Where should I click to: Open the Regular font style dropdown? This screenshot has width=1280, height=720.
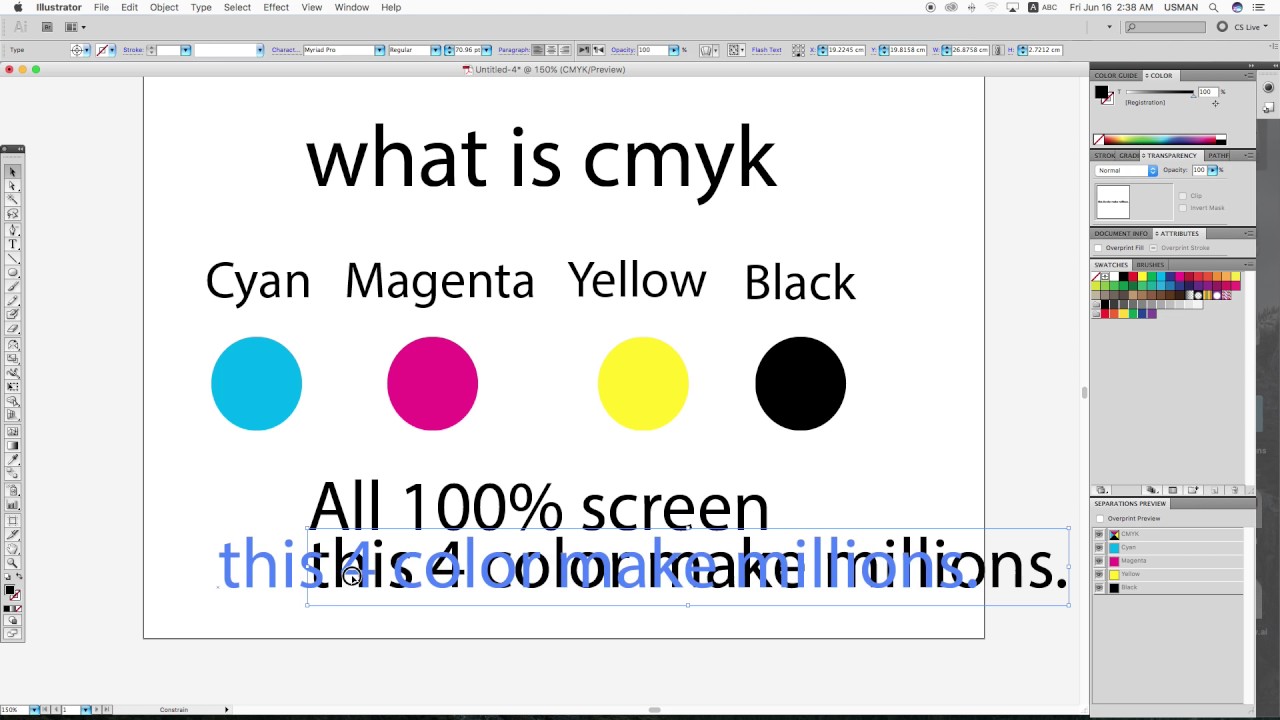[x=438, y=50]
